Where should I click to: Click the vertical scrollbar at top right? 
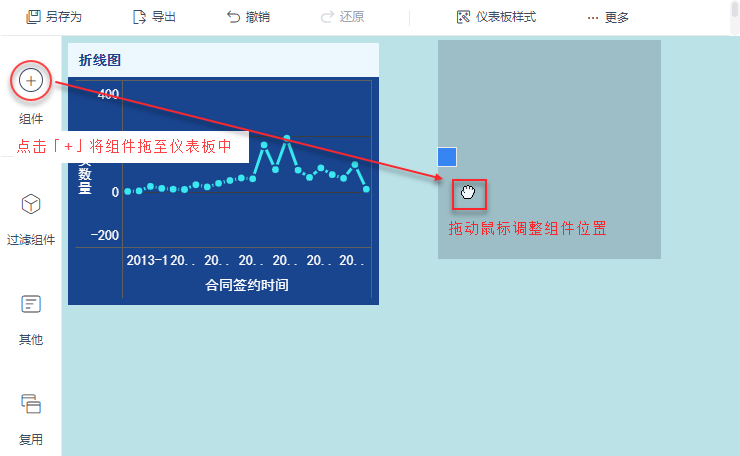pyautogui.click(x=735, y=8)
